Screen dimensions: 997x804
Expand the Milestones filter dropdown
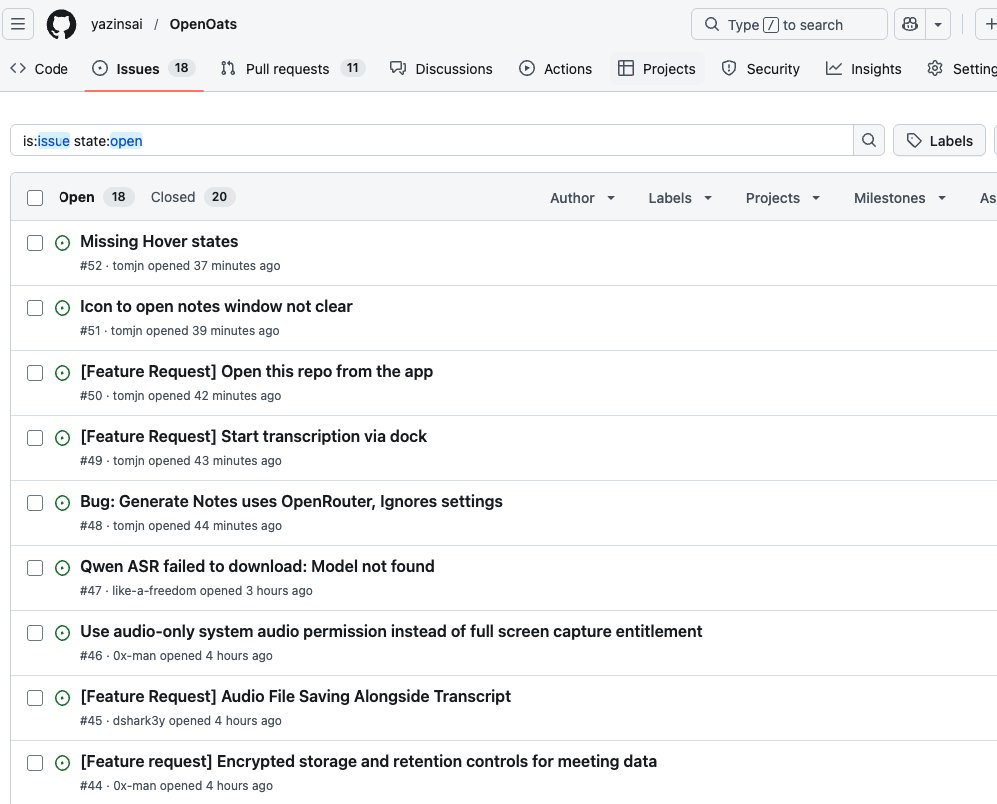(900, 198)
